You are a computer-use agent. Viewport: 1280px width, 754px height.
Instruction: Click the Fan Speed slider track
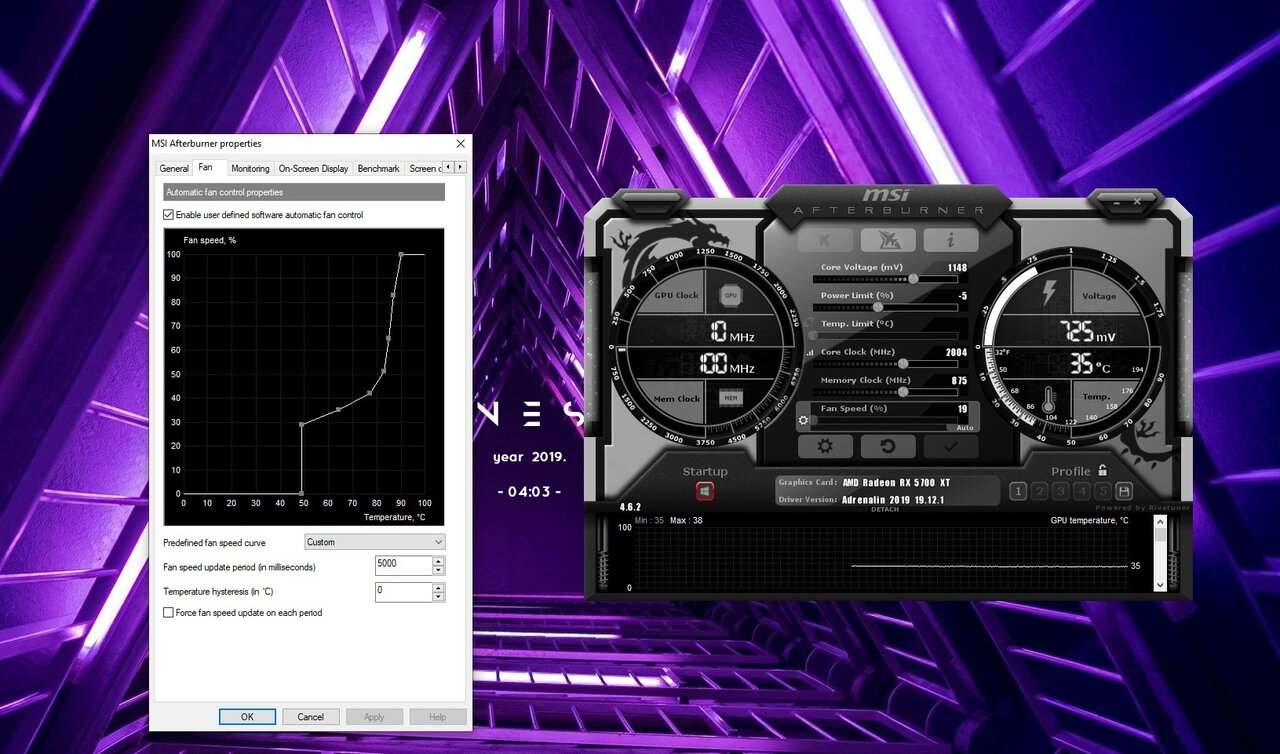[x=889, y=421]
